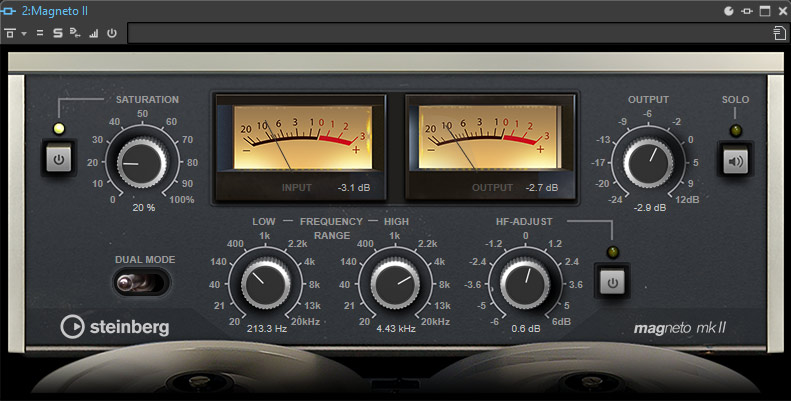The image size is (791, 401).
Task: Toggle the HF-Adjust power button
Action: pos(612,281)
